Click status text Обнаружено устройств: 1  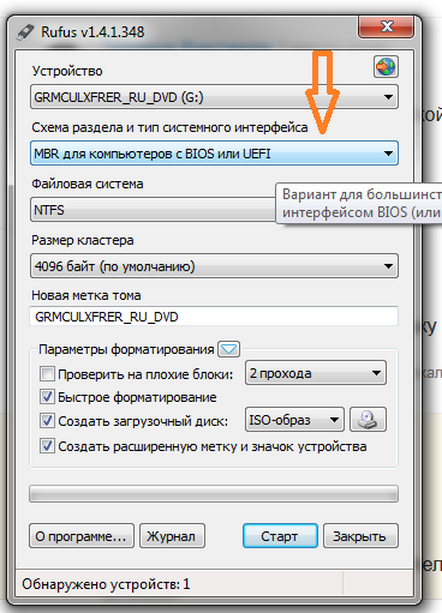coord(106,584)
